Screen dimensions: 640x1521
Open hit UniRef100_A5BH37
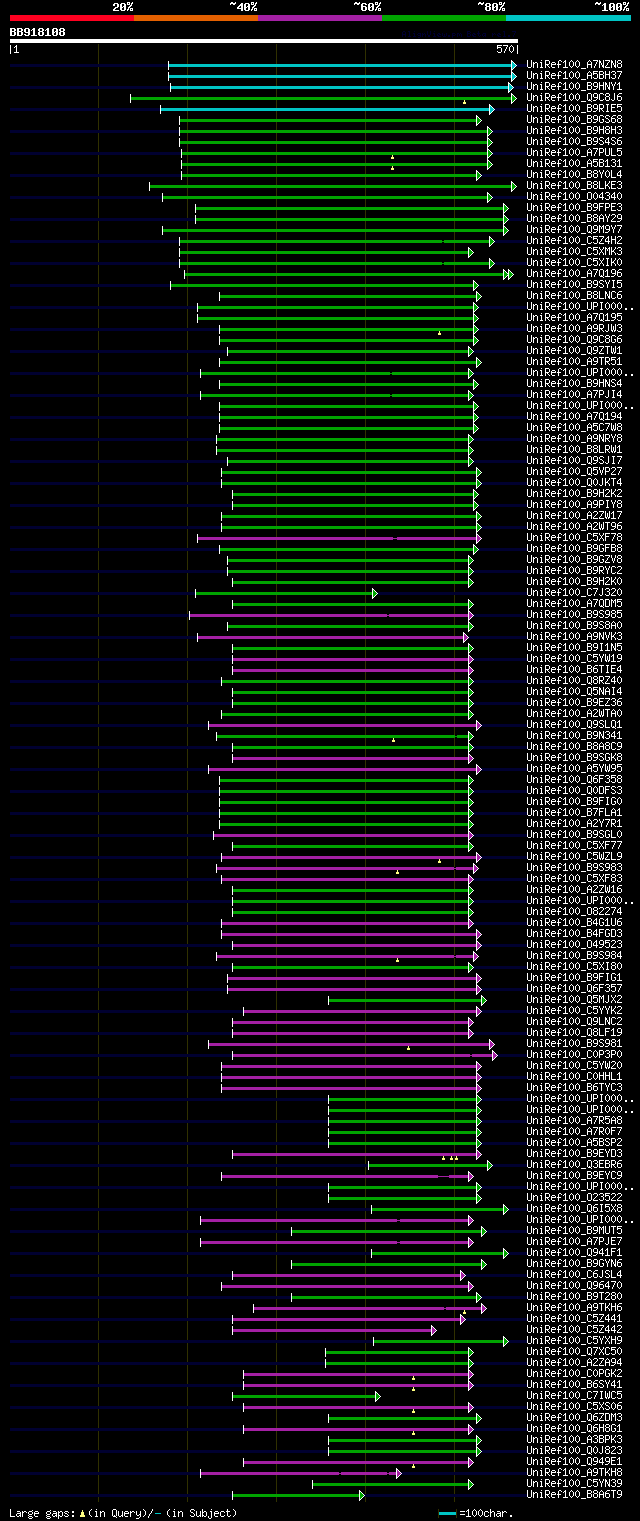pyautogui.click(x=572, y=75)
